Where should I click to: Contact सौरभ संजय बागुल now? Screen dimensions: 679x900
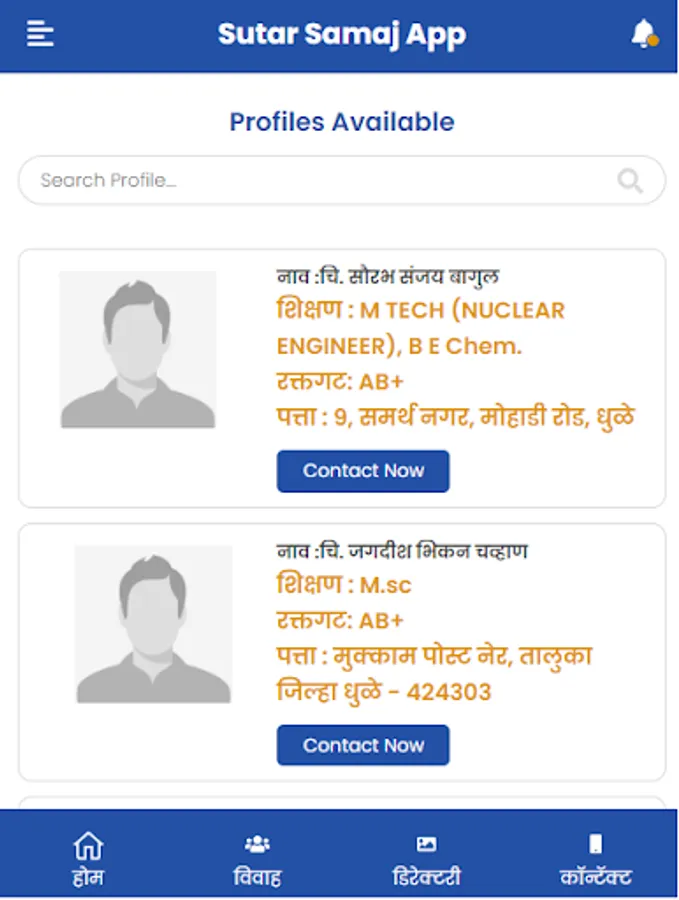click(363, 471)
